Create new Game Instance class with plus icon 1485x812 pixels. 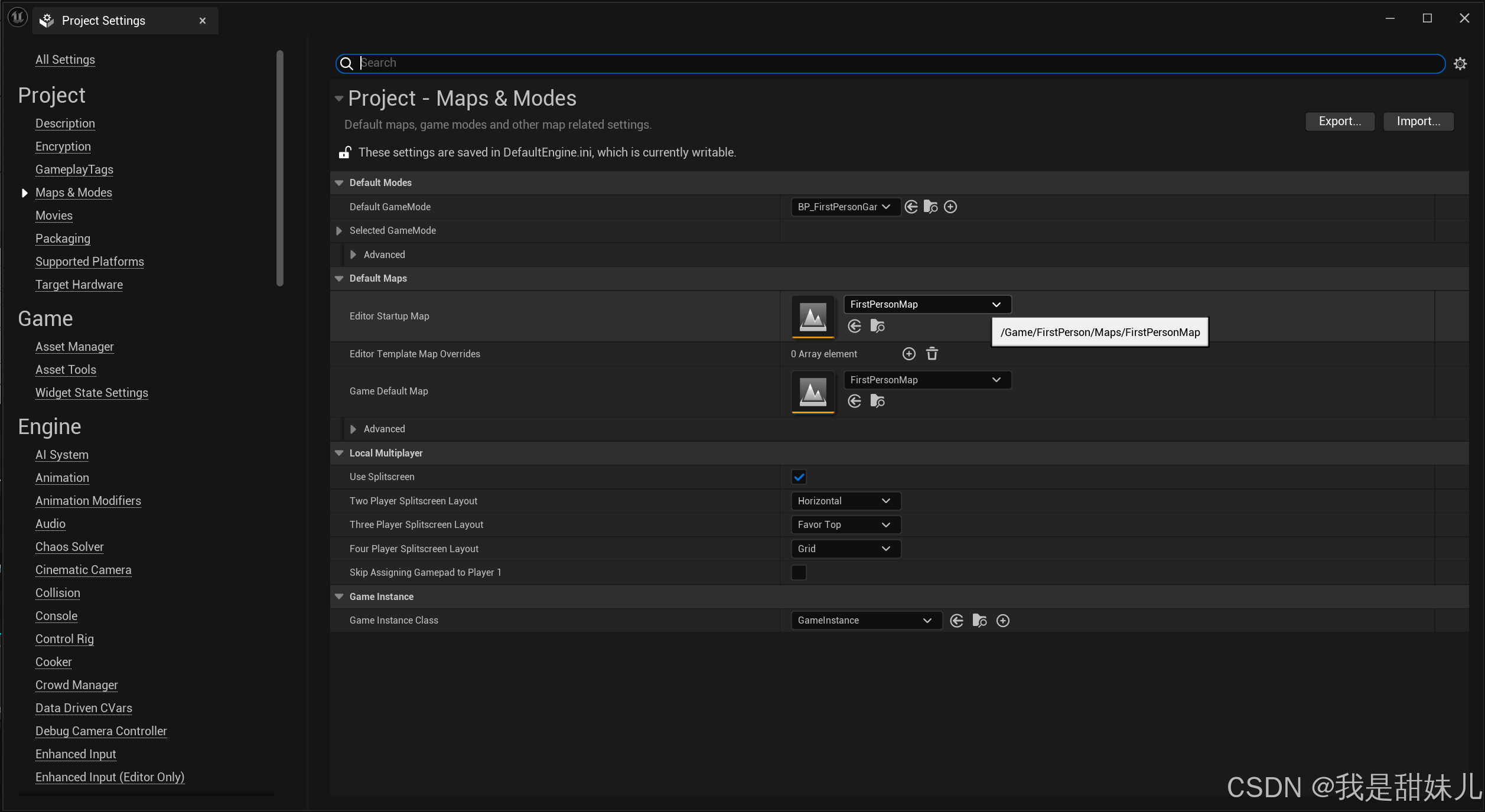1002,621
